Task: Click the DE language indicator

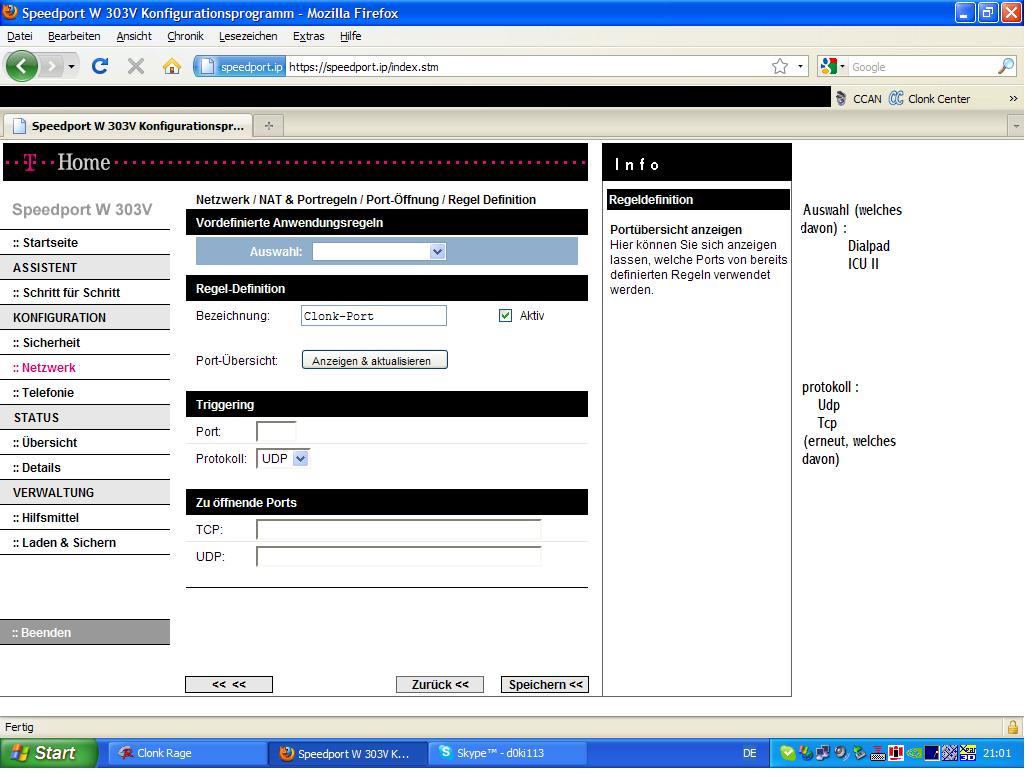Action: (x=750, y=753)
